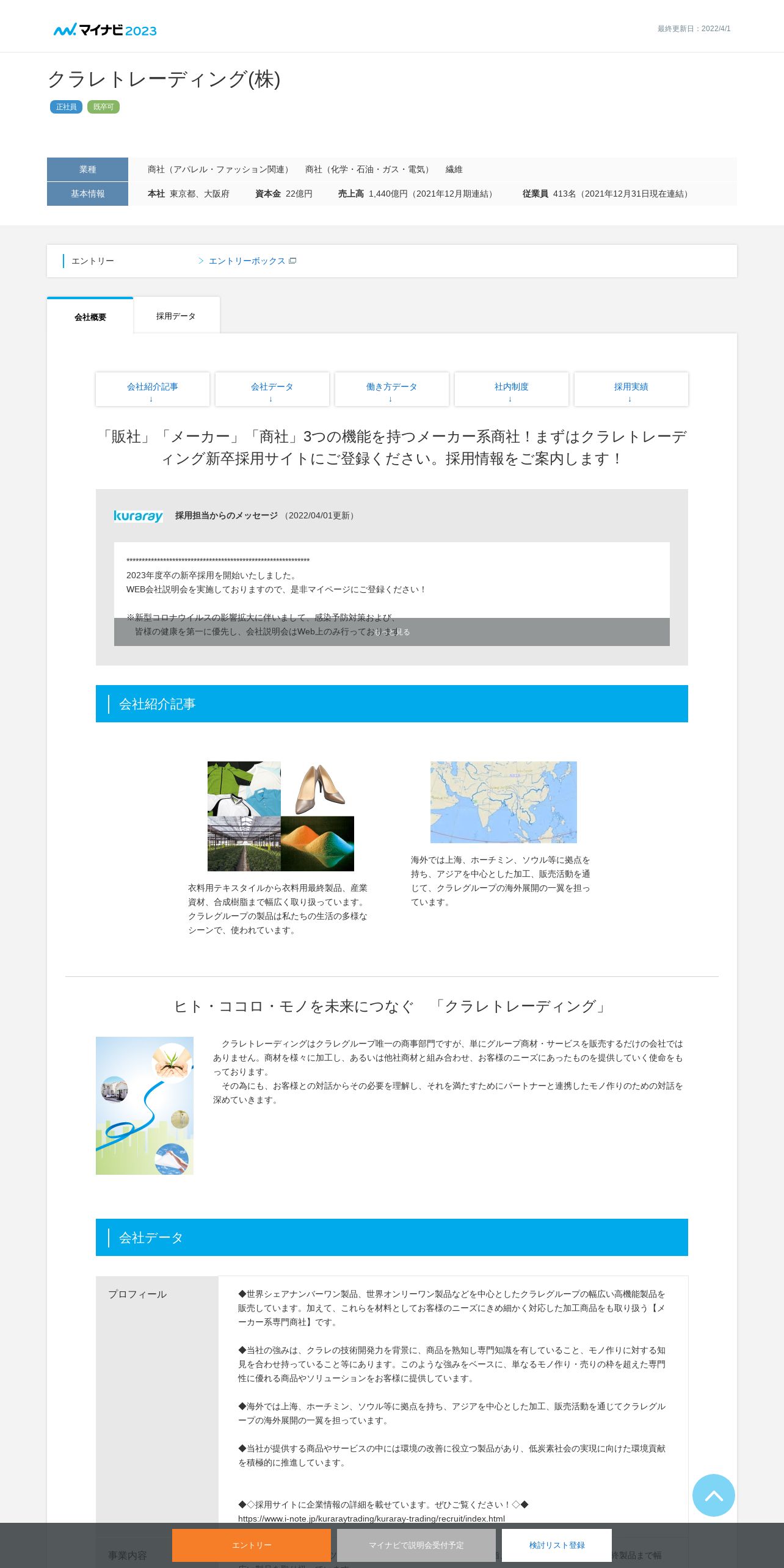Jump to 会社データ section anchor
The image size is (784, 1568).
tap(272, 390)
